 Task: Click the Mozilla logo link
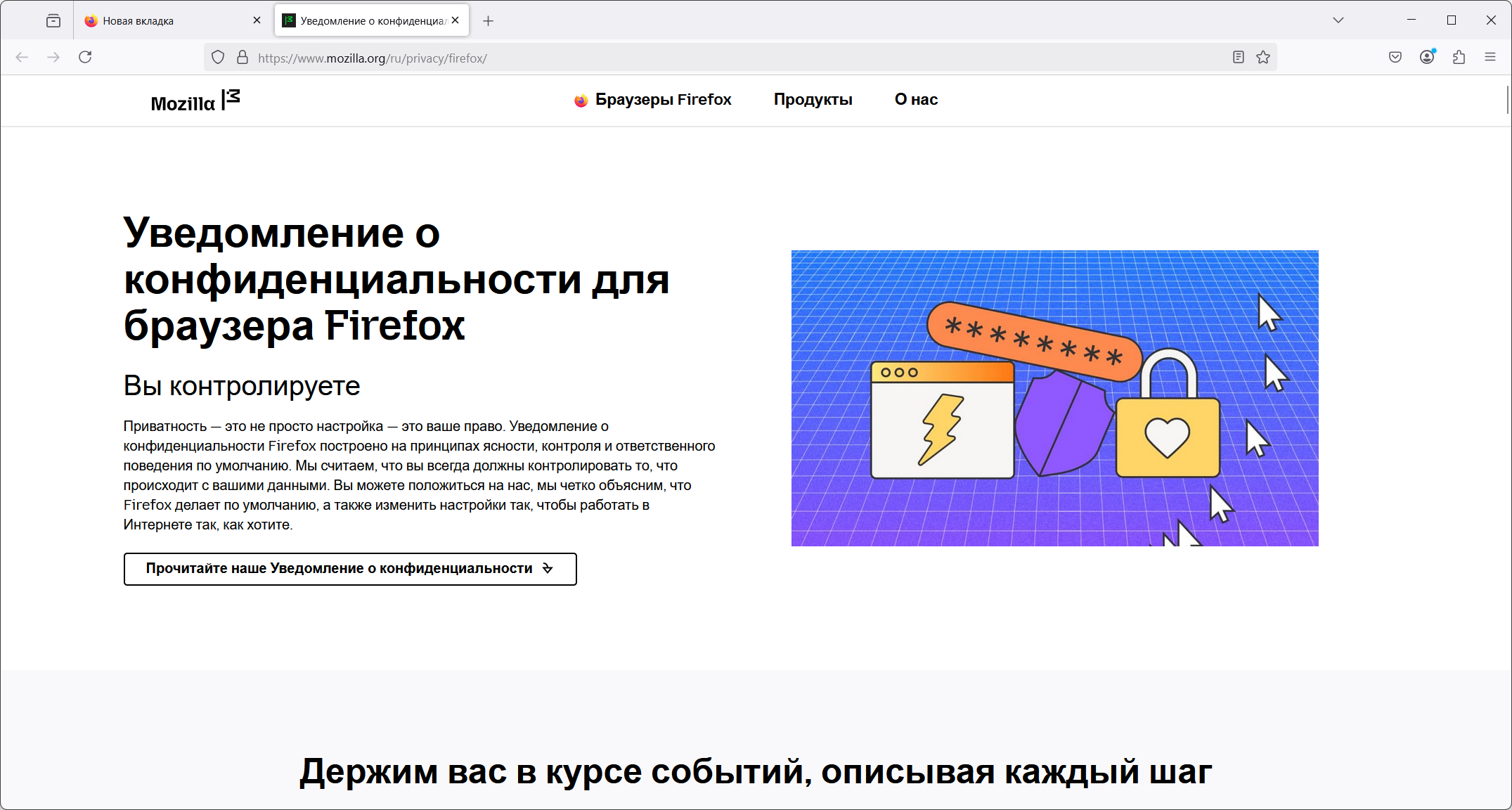coord(195,102)
